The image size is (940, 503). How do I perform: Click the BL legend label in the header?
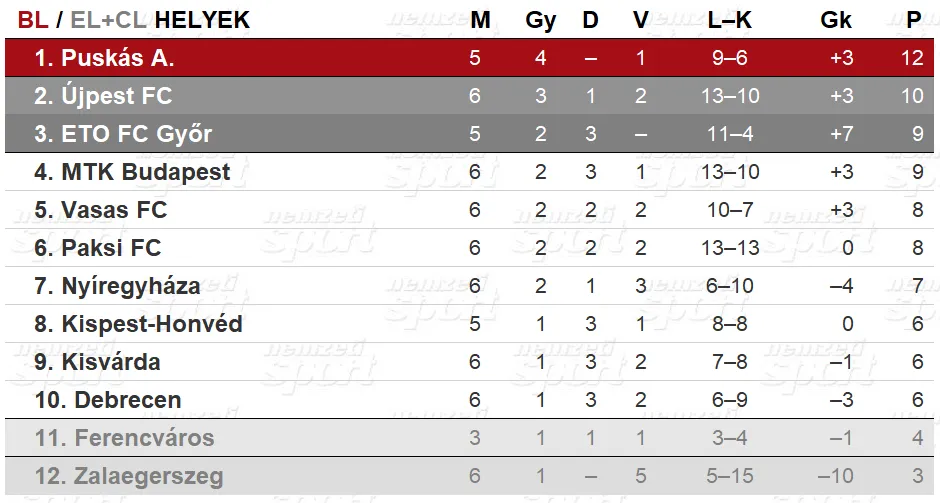point(32,20)
